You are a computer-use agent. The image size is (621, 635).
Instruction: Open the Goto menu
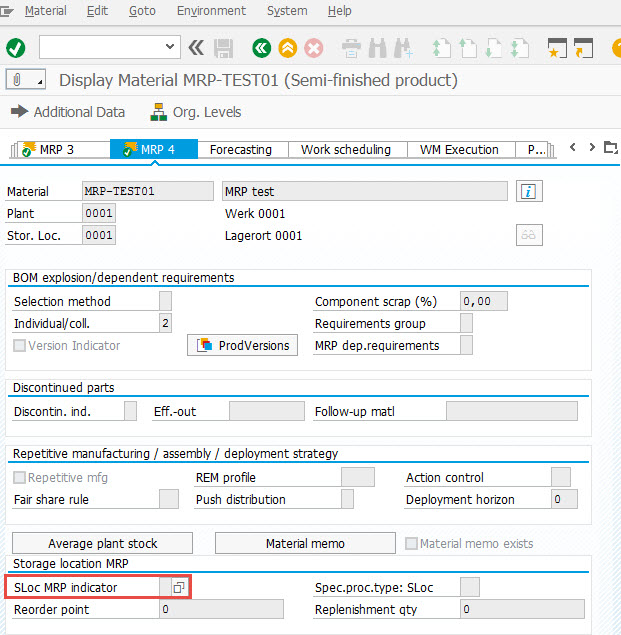pyautogui.click(x=142, y=11)
